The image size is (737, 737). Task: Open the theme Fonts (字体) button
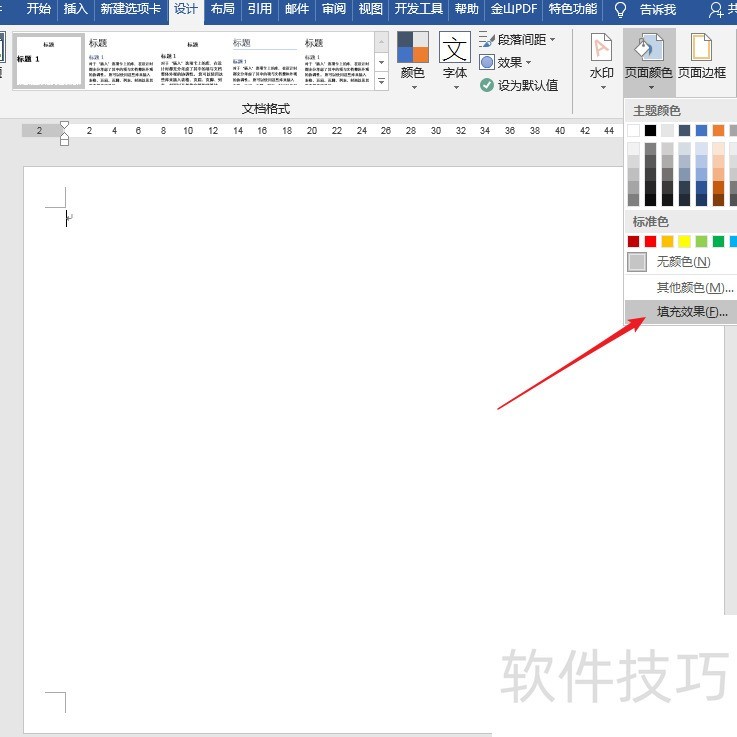pyautogui.click(x=455, y=58)
